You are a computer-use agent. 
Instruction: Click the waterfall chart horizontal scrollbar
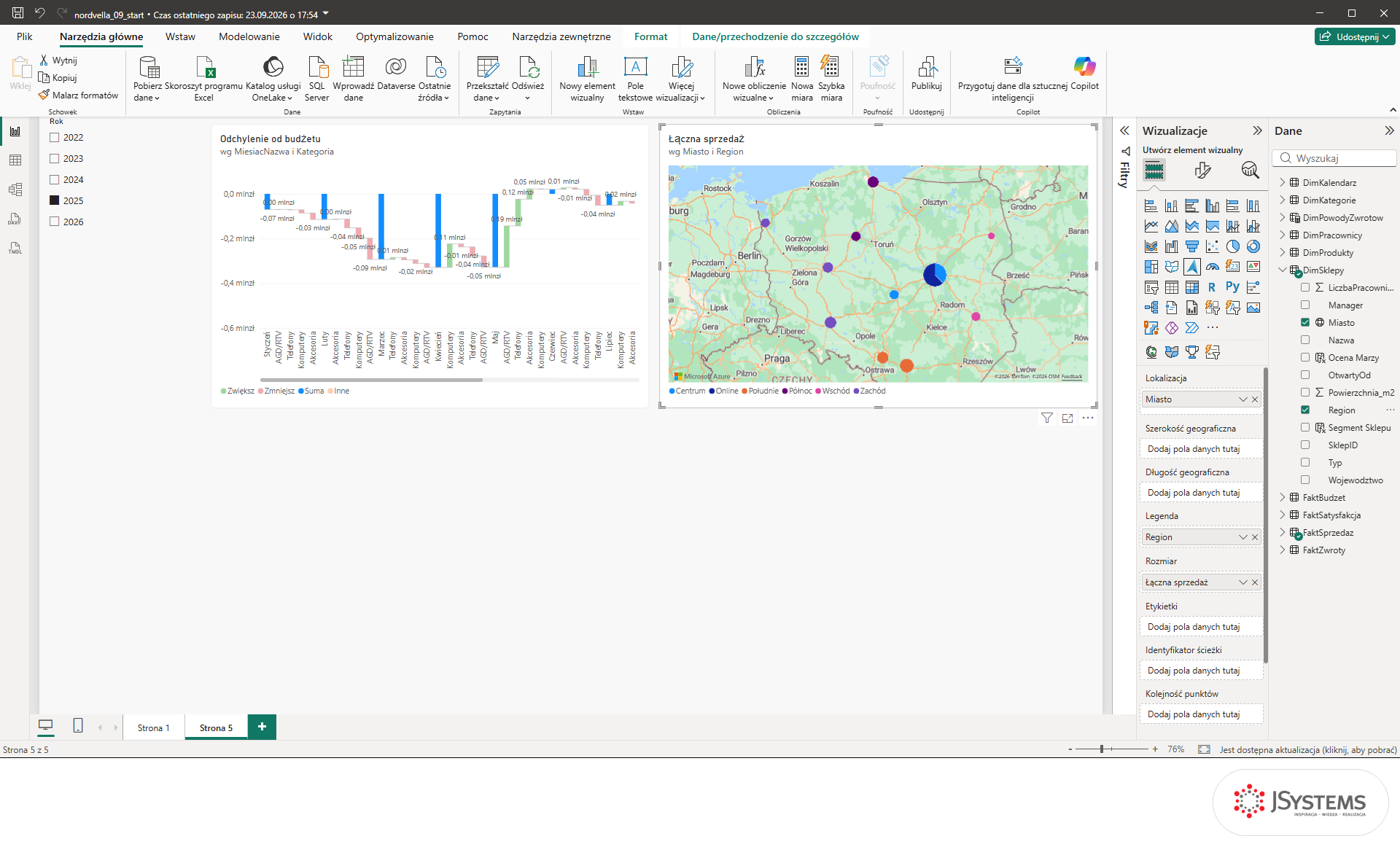(x=371, y=380)
